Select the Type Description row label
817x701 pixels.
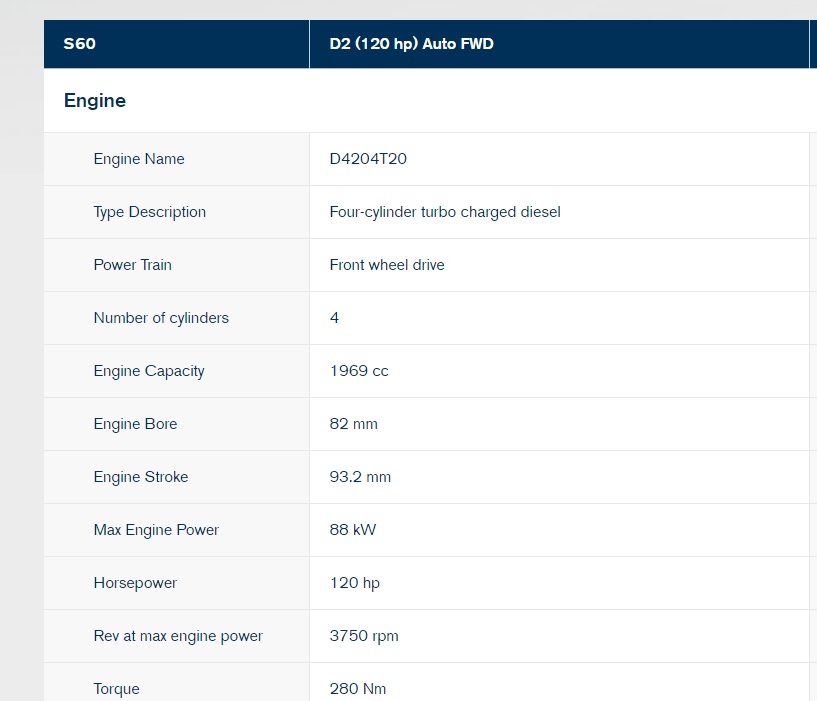[x=150, y=212]
